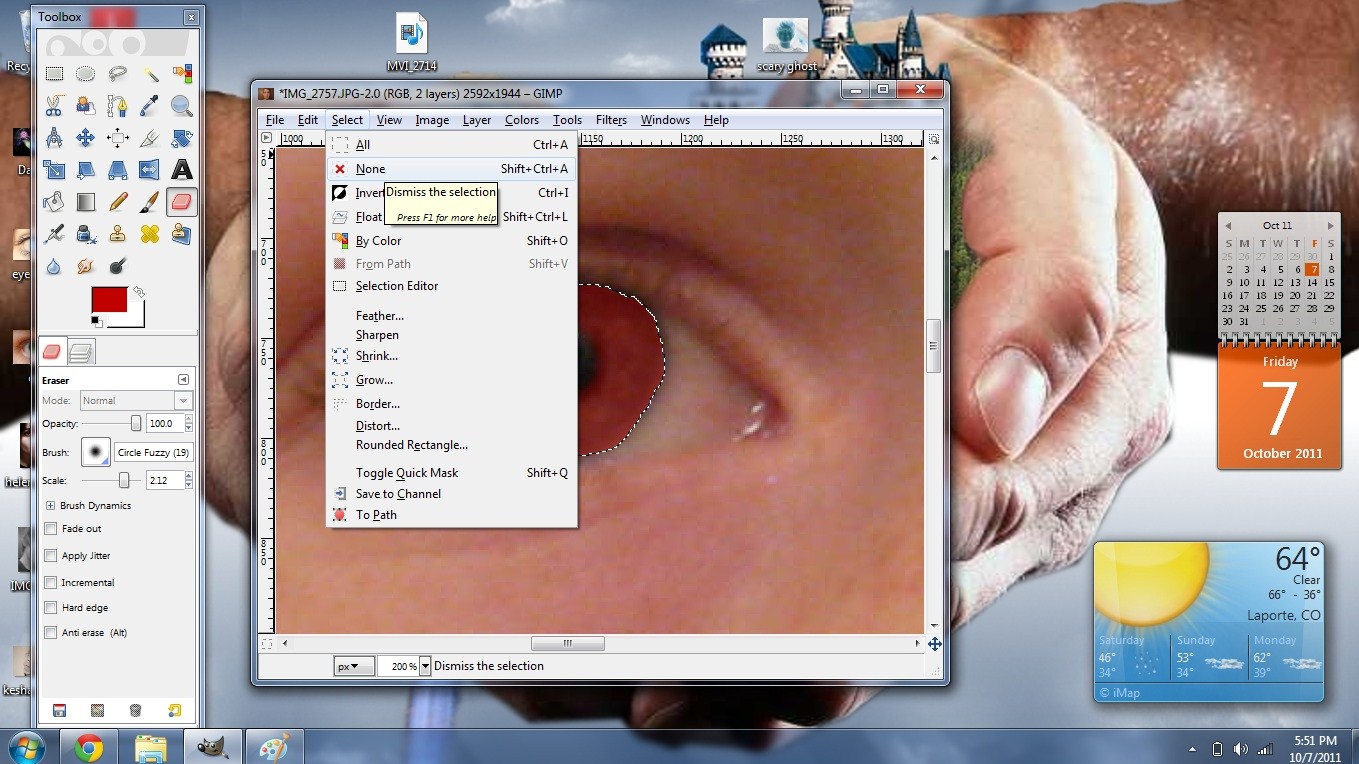Select the Airbrush tool

[54, 234]
